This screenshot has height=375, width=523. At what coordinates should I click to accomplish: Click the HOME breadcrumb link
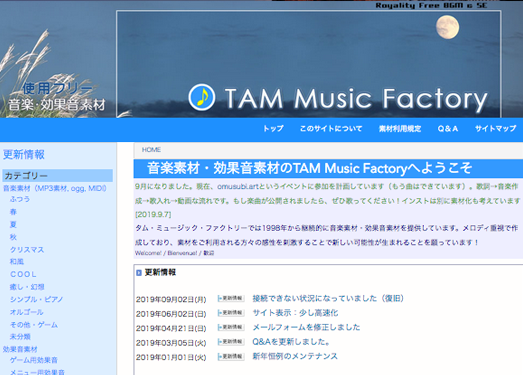[x=151, y=149]
